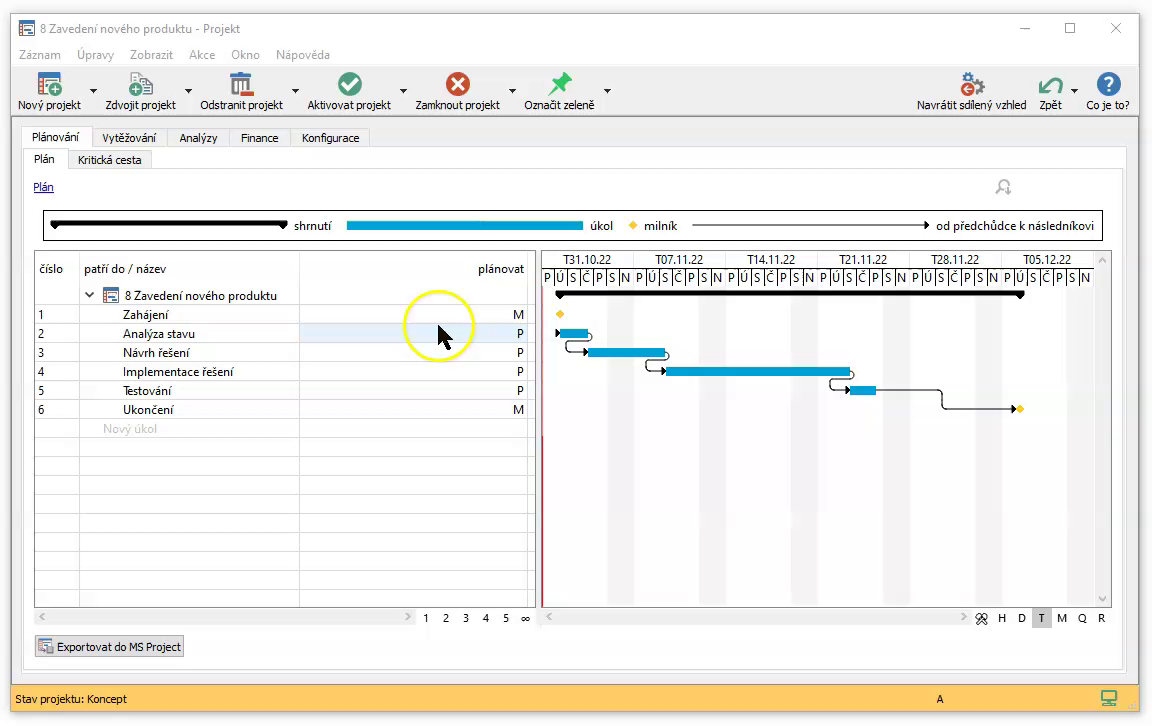Click the Zdvojit projekt icon
1152x726 pixels.
pos(140,85)
